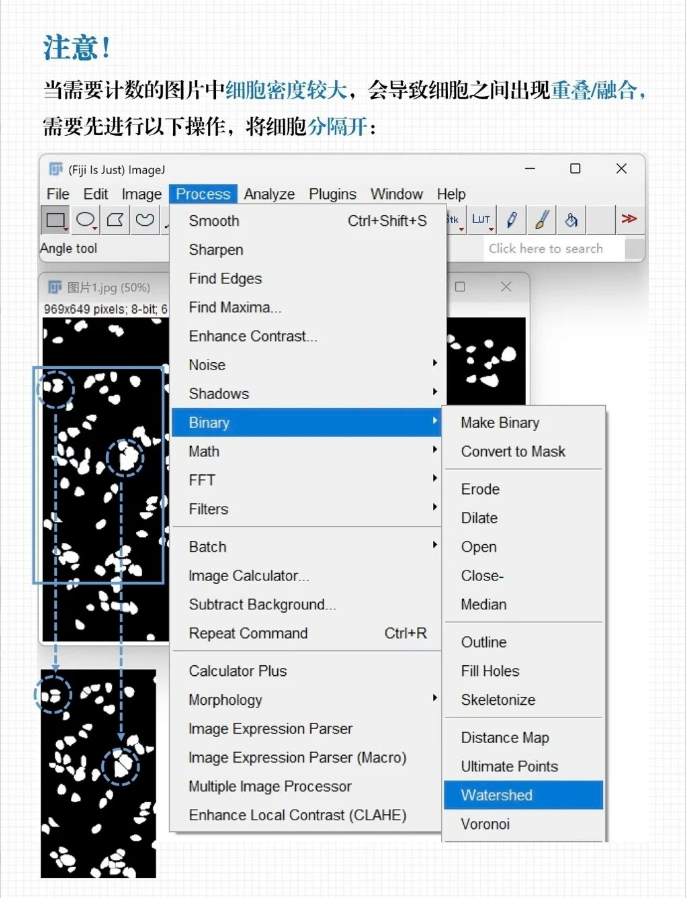Choose Convert to Mask option
Viewport: 686px width, 898px height.
(x=513, y=451)
